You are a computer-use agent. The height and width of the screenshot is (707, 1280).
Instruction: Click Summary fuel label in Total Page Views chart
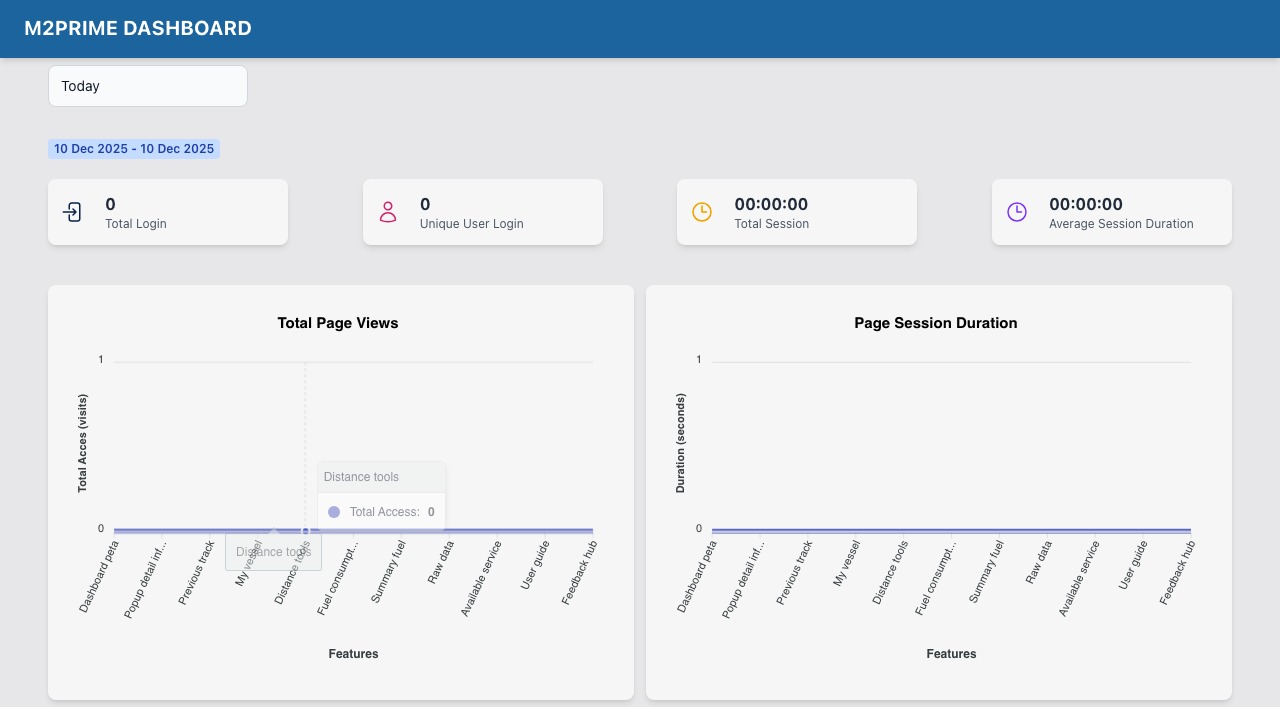click(x=388, y=571)
